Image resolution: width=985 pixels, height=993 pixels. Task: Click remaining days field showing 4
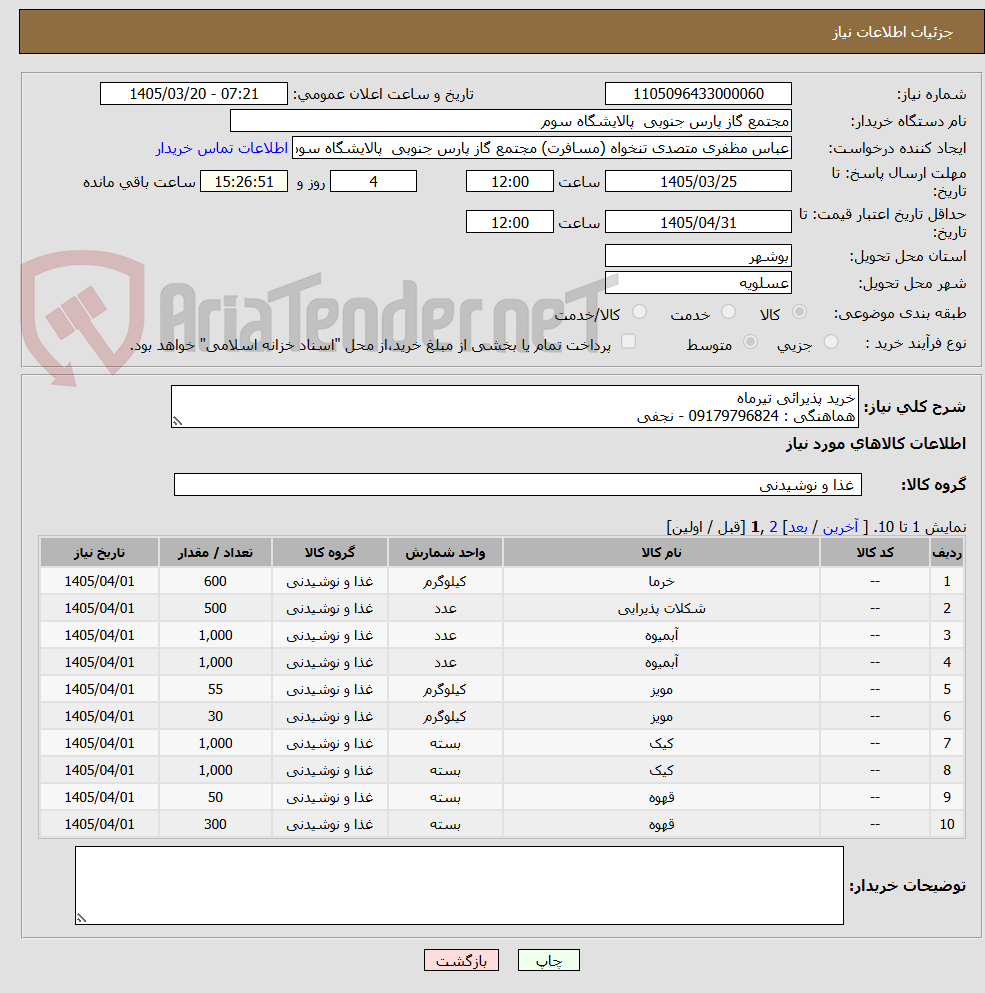pos(374,182)
